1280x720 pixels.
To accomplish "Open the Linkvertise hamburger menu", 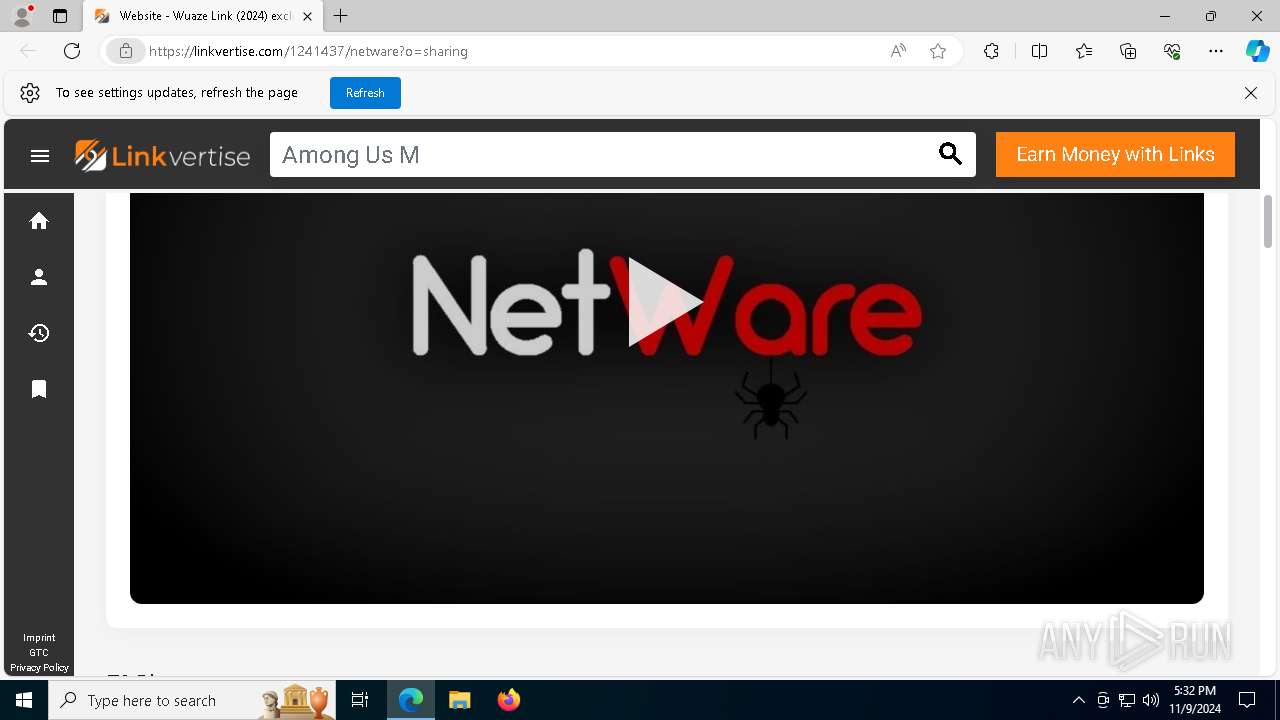I will [40, 155].
